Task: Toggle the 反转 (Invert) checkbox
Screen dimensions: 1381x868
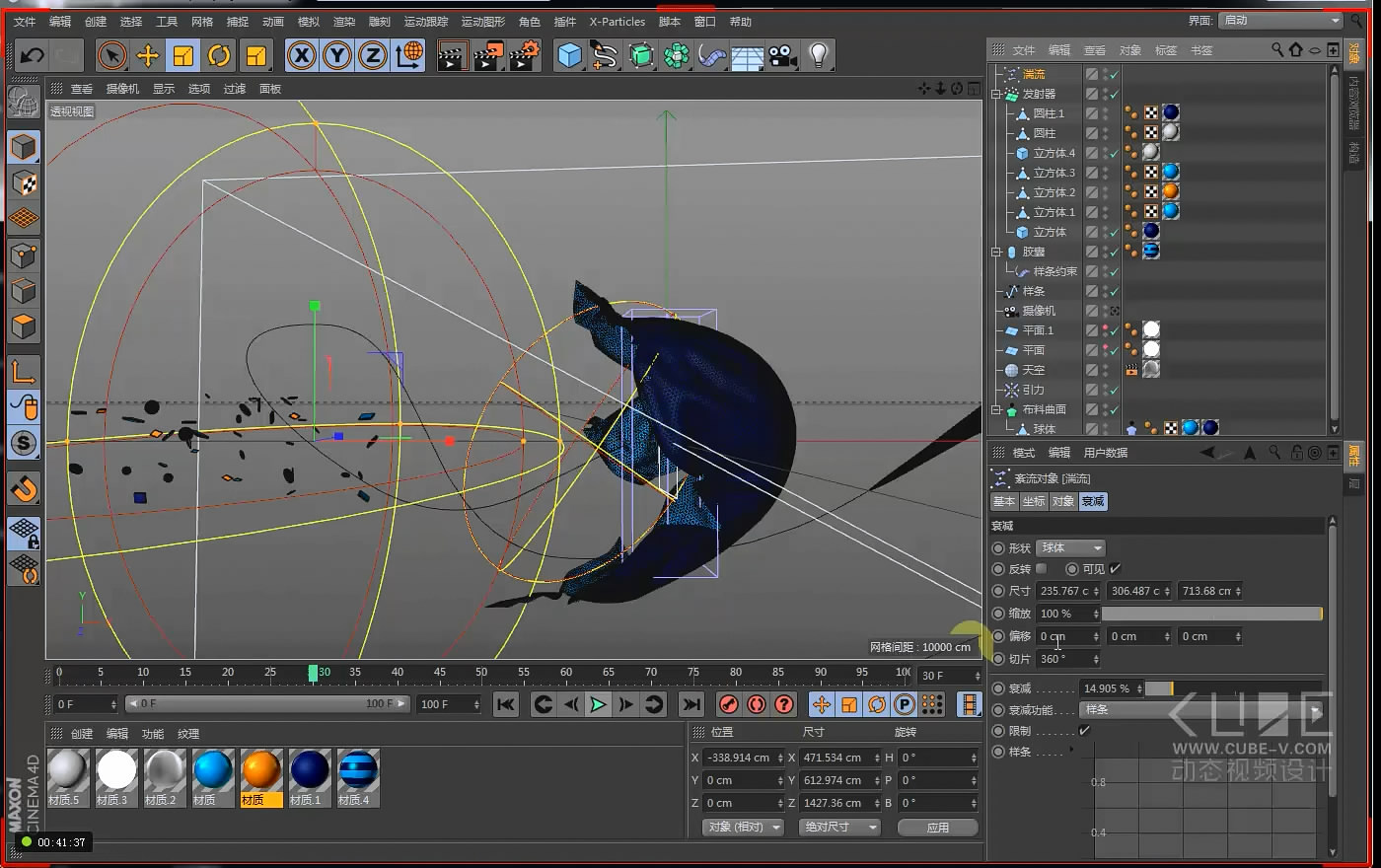Action: coord(1041,569)
